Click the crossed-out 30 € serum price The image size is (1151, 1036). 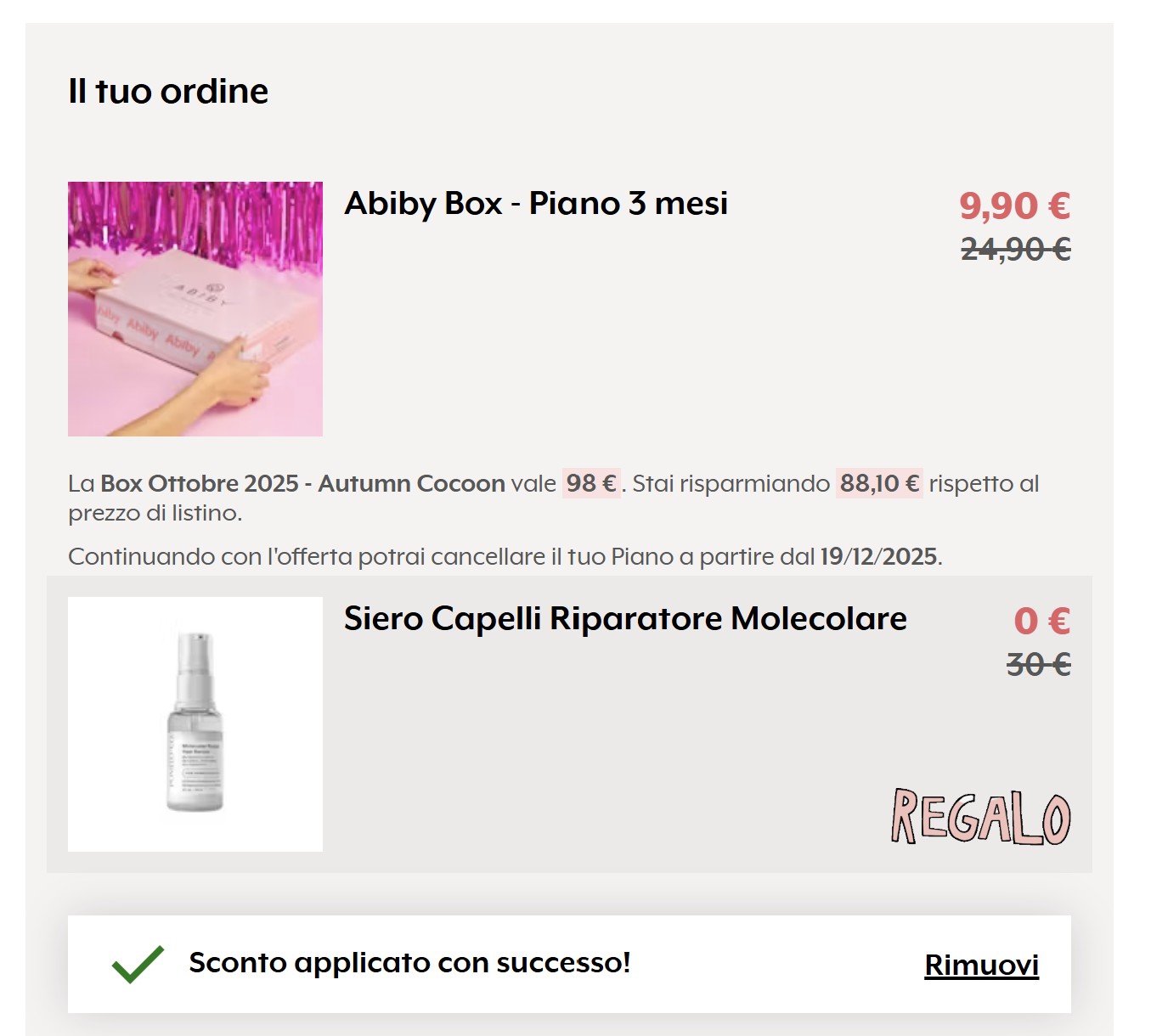(x=1038, y=664)
